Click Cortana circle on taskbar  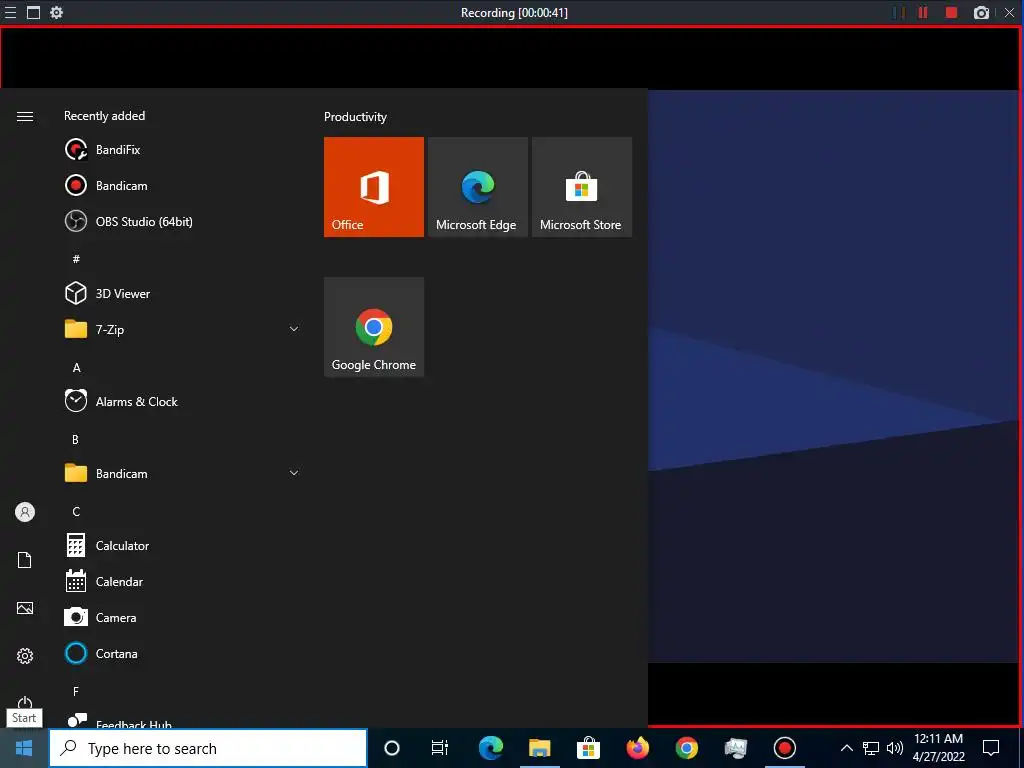391,748
